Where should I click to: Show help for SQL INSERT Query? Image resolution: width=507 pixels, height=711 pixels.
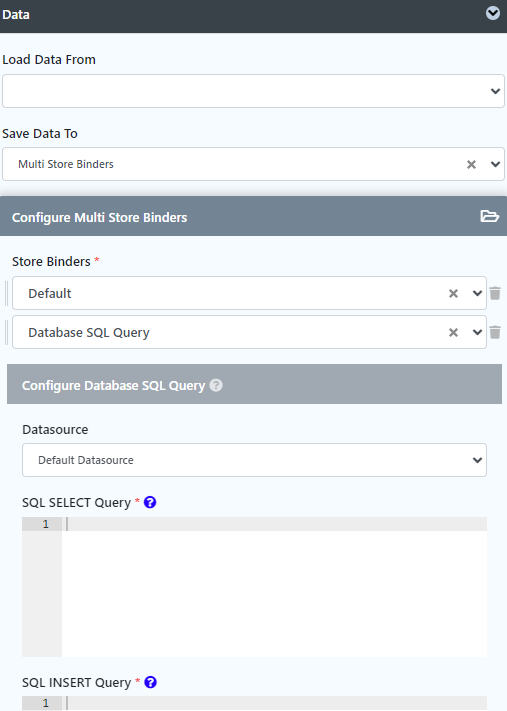(150, 682)
